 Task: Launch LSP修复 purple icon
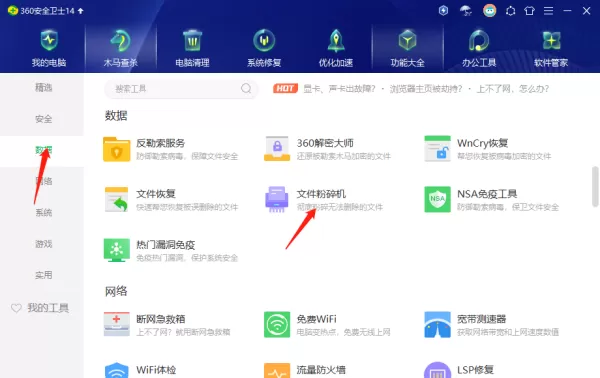437,370
